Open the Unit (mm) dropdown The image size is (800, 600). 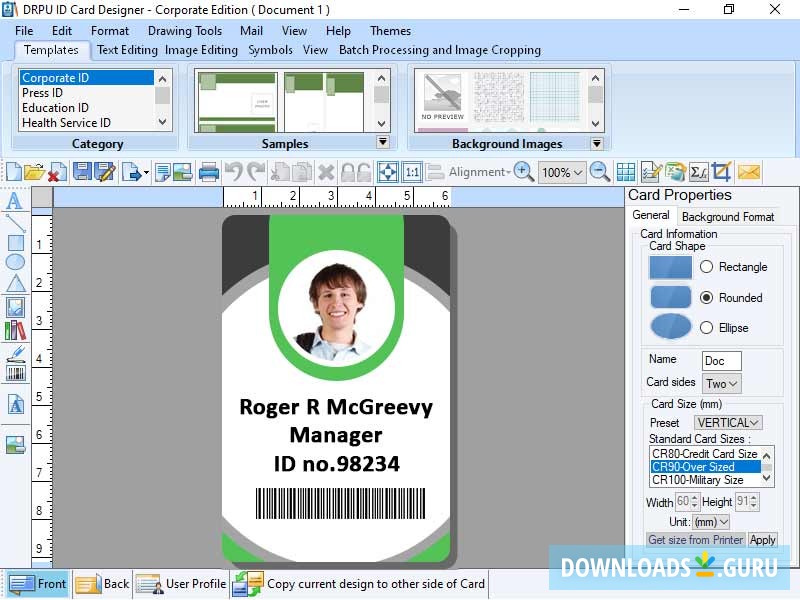pos(711,522)
